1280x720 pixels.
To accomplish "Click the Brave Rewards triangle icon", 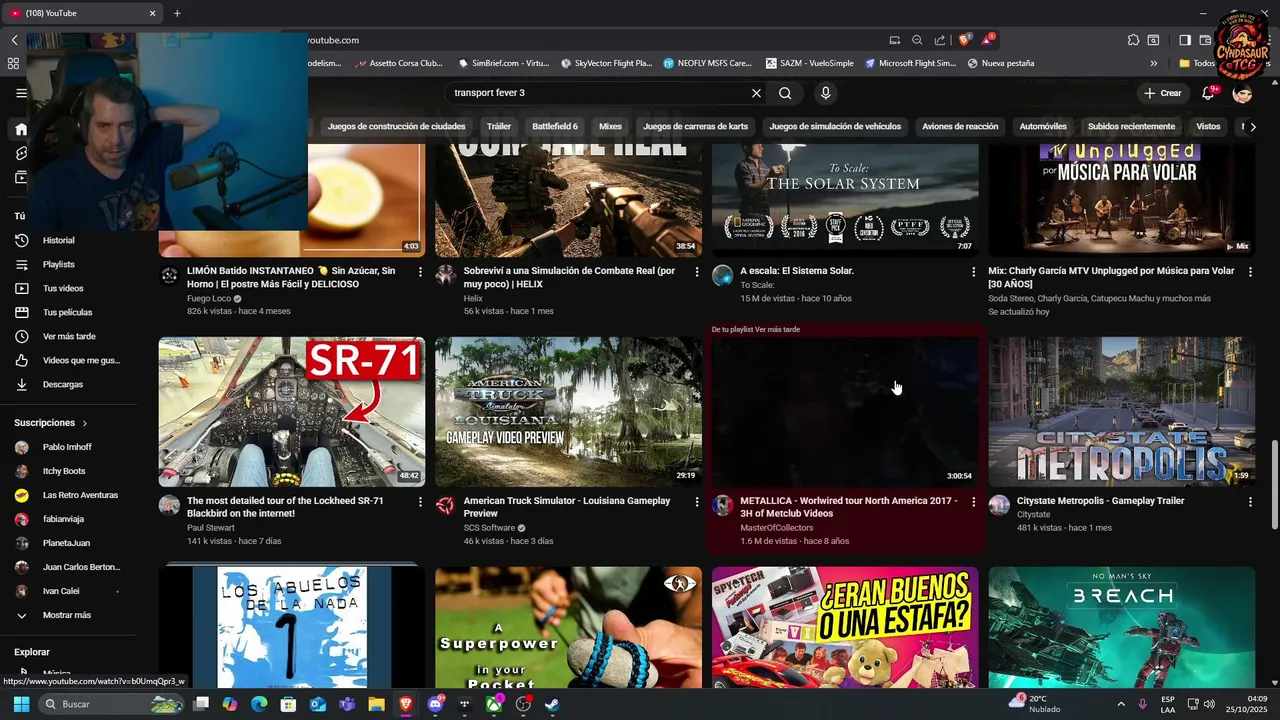I will pyautogui.click(x=987, y=40).
